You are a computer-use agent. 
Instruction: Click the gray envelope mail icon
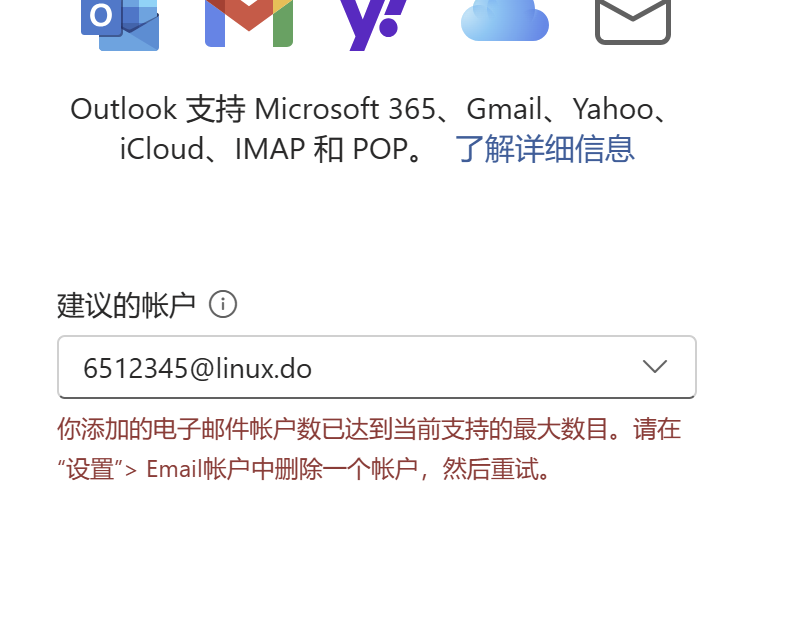pos(633,22)
